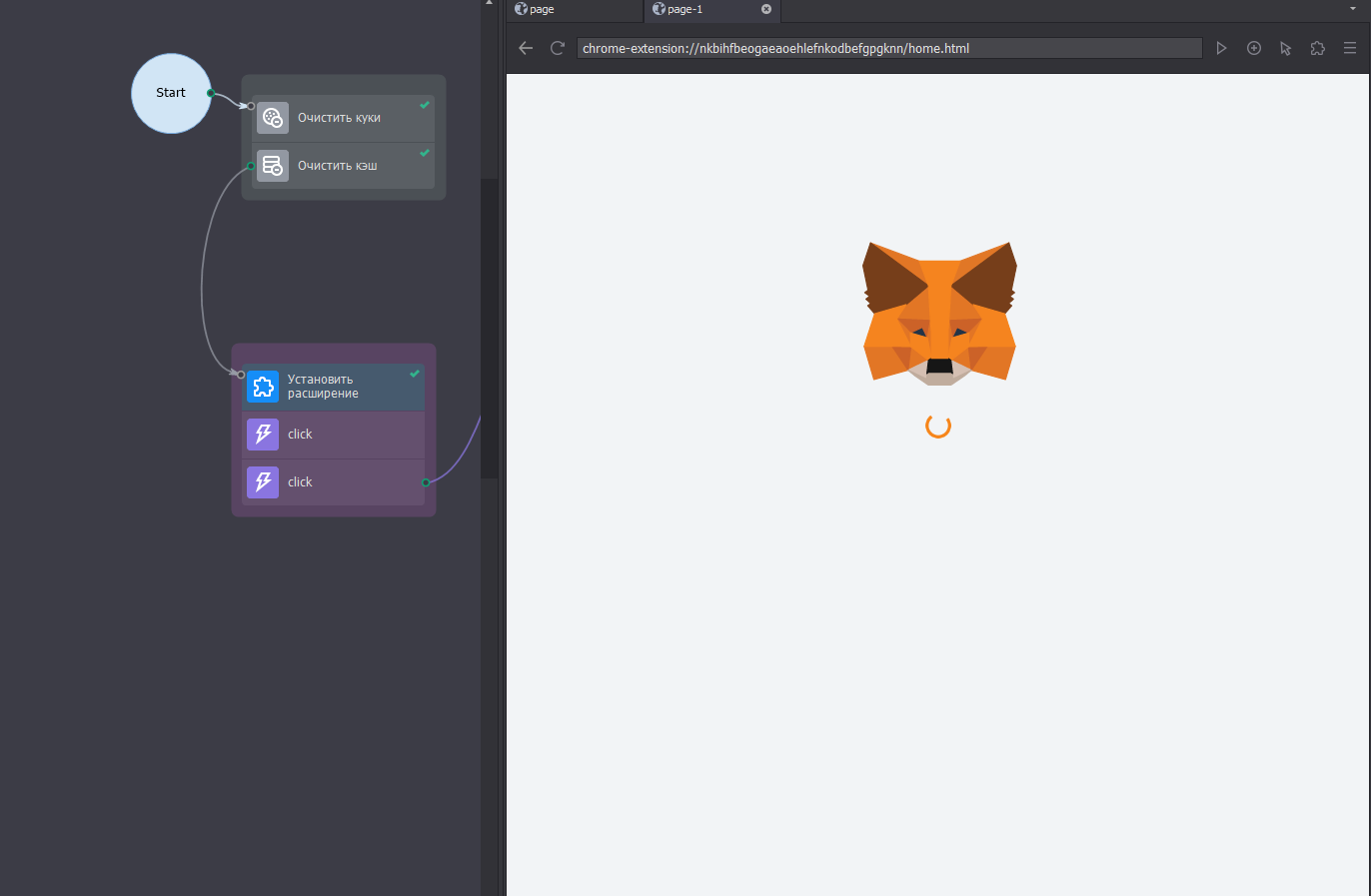This screenshot has height=896, width=1371.
Task: Click the workflow panel vertical scrollbar
Action: pyautogui.click(x=489, y=330)
